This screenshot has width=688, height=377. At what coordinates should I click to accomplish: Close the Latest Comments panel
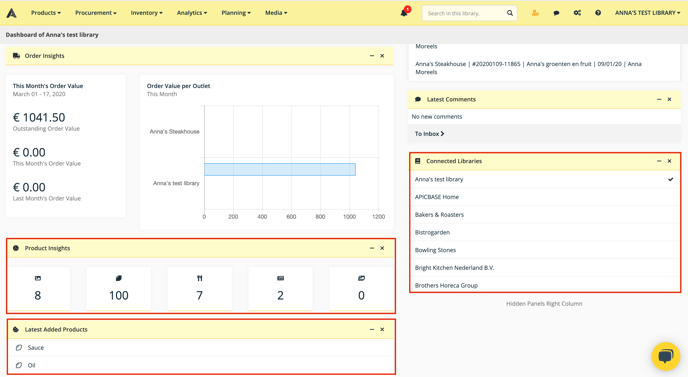coord(670,99)
